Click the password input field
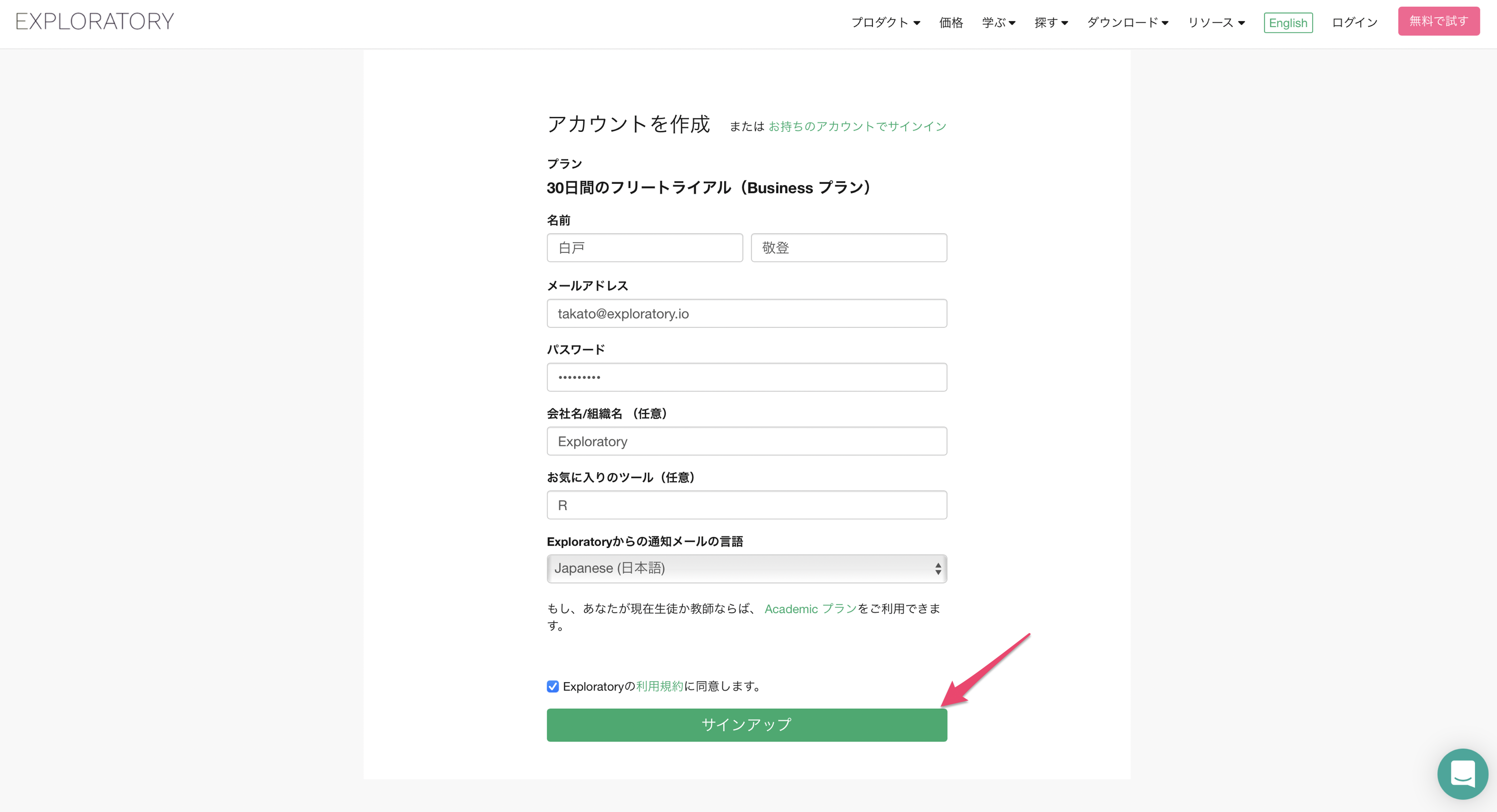 (x=747, y=377)
